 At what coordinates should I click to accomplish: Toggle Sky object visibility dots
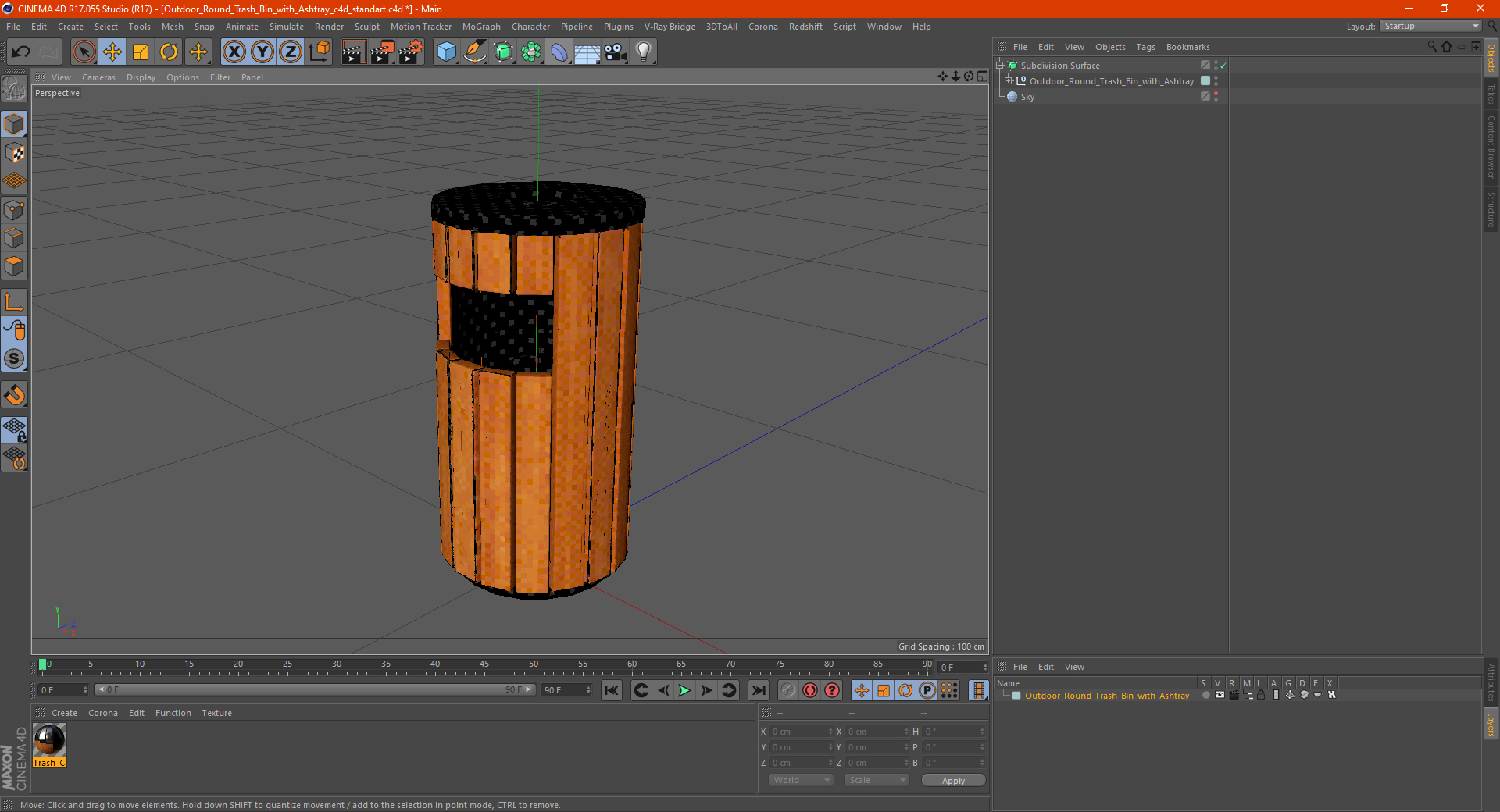[x=1216, y=97]
